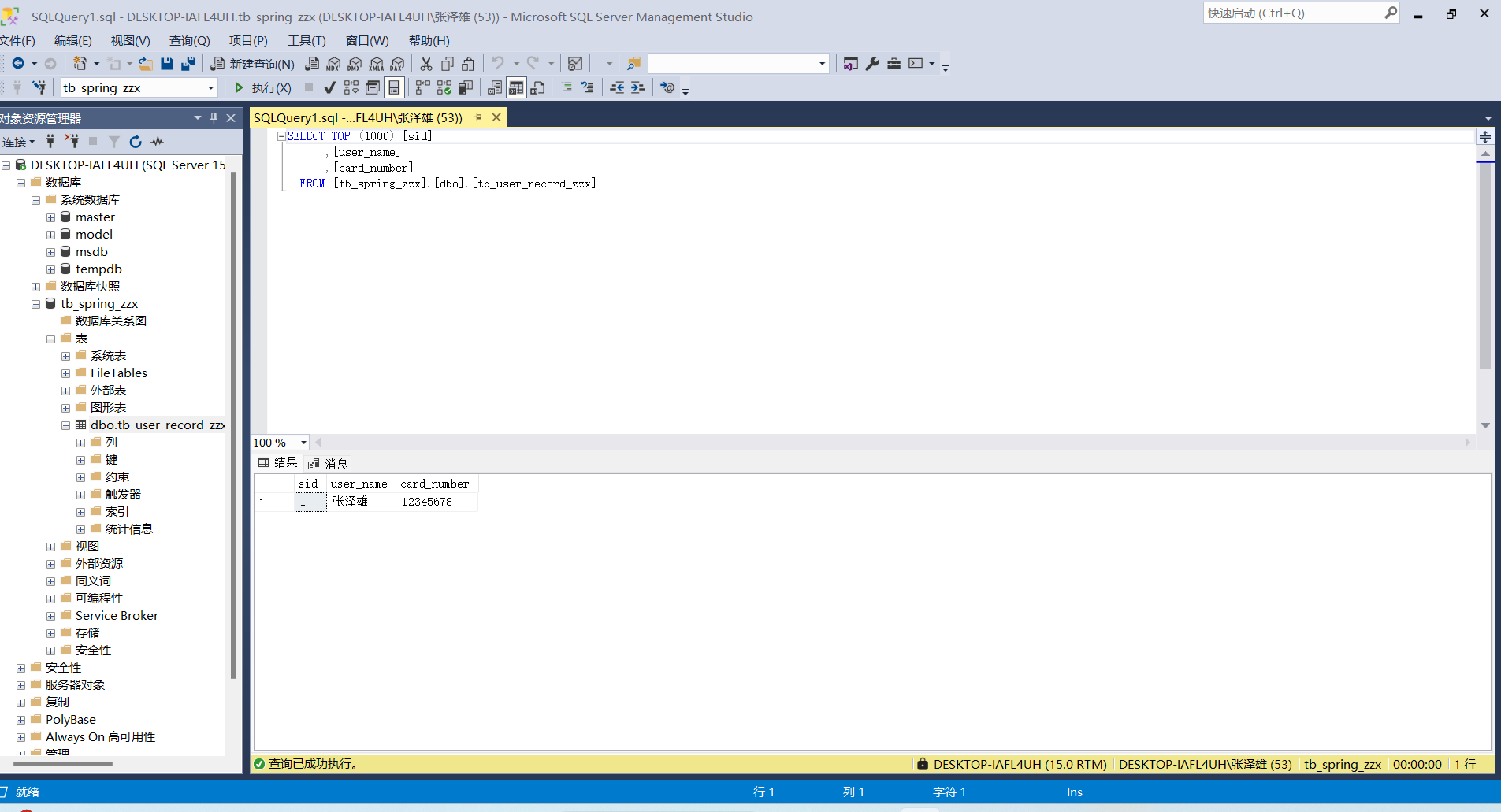Click Comment out selected lines icon
Image resolution: width=1501 pixels, height=812 pixels.
pyautogui.click(x=567, y=87)
